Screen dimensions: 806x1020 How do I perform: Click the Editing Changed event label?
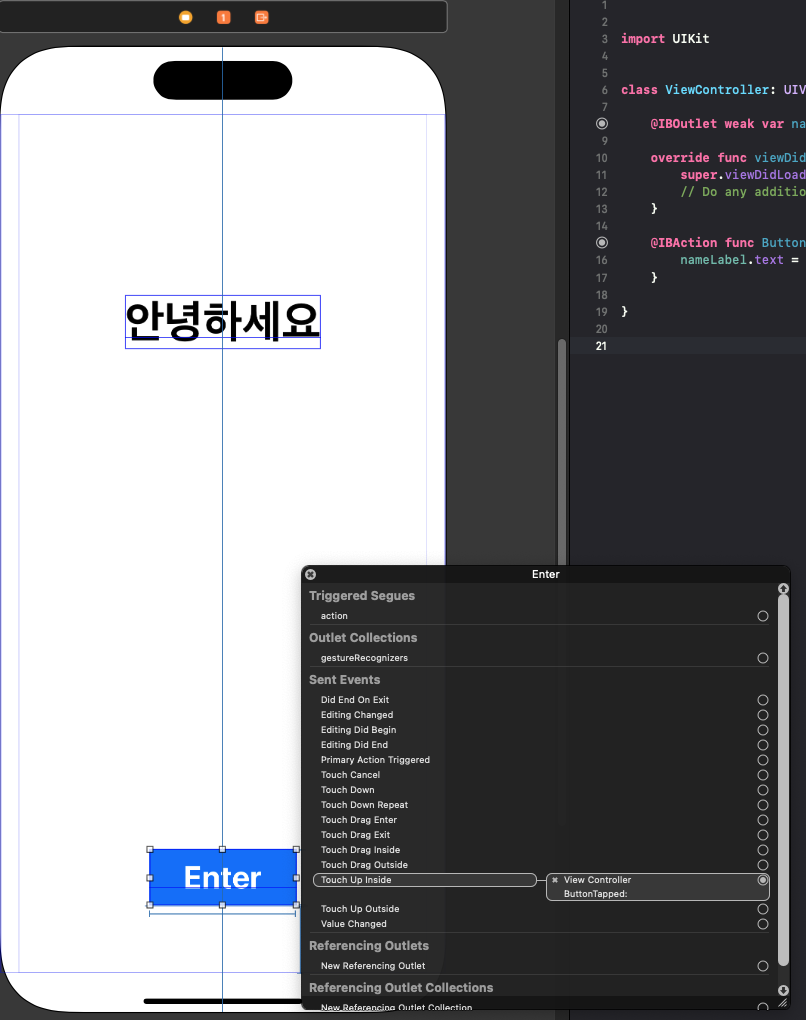pyautogui.click(x=356, y=715)
